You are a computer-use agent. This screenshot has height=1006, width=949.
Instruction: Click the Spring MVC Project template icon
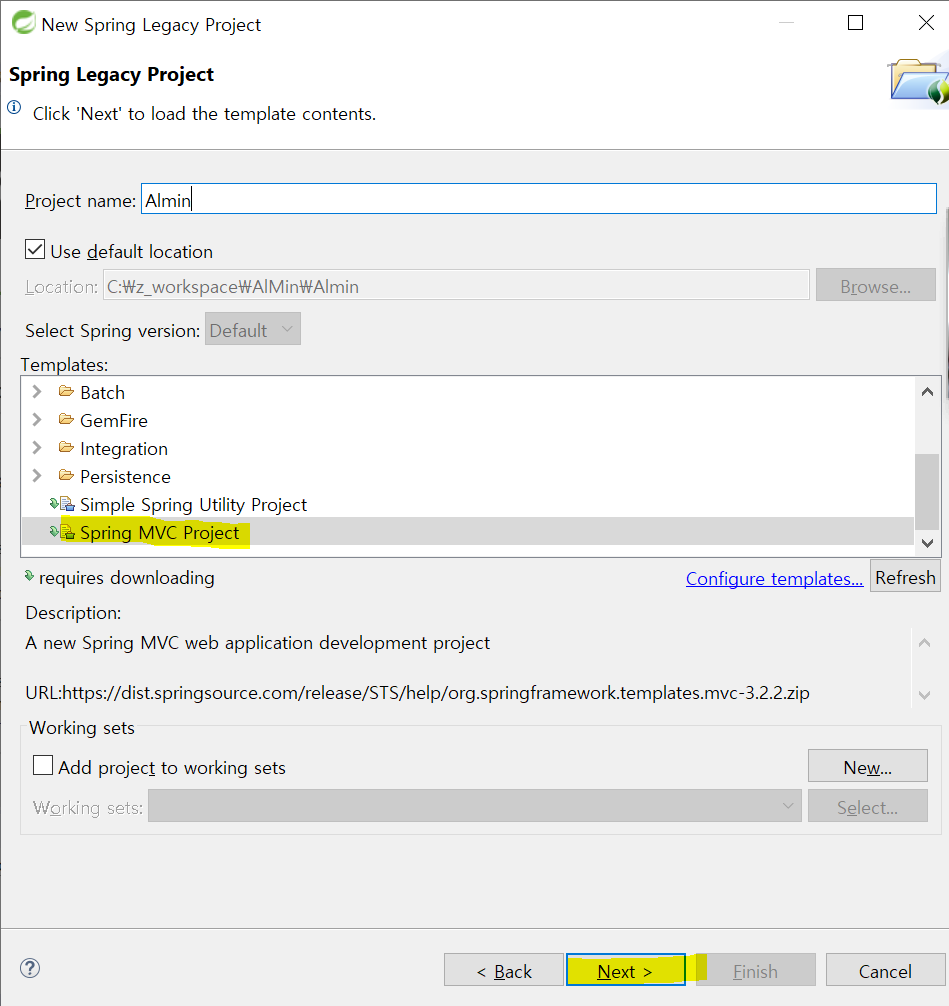(63, 532)
